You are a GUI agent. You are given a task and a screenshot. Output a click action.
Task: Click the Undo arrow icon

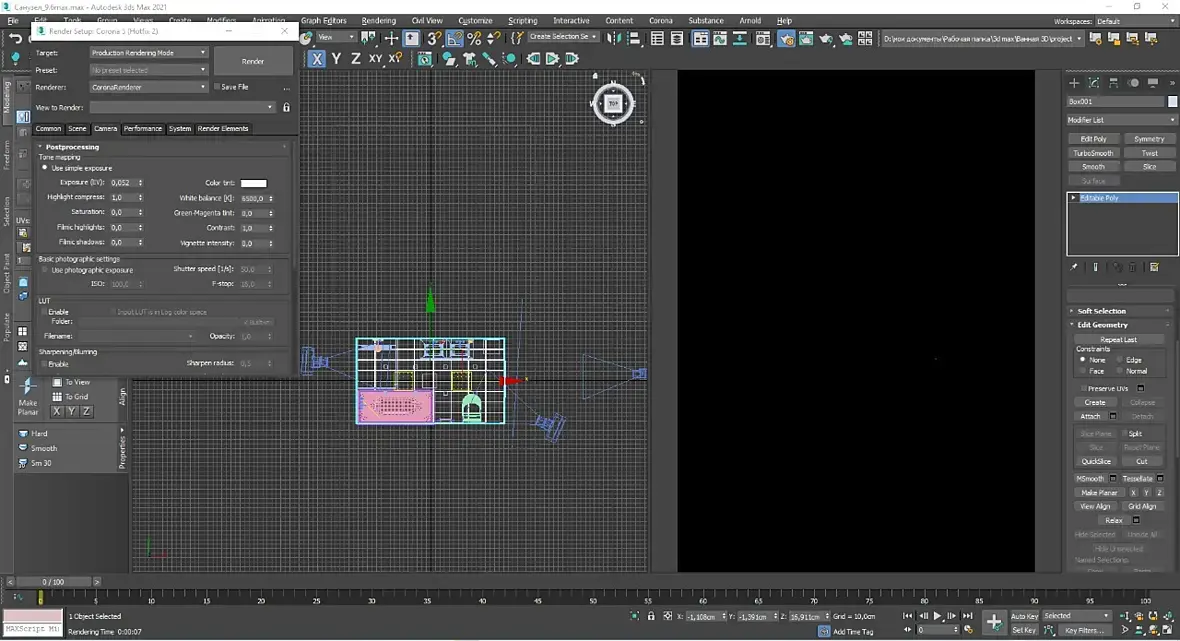pyautogui.click(x=15, y=38)
